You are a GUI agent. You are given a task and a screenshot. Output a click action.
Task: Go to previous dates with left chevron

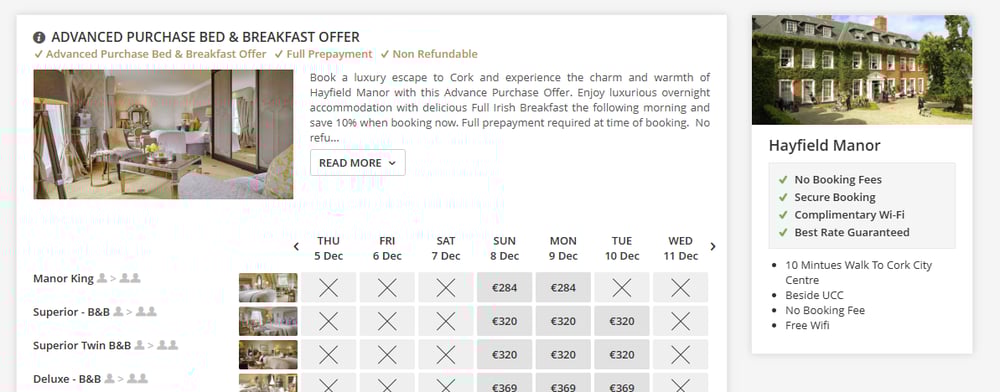[x=296, y=247]
